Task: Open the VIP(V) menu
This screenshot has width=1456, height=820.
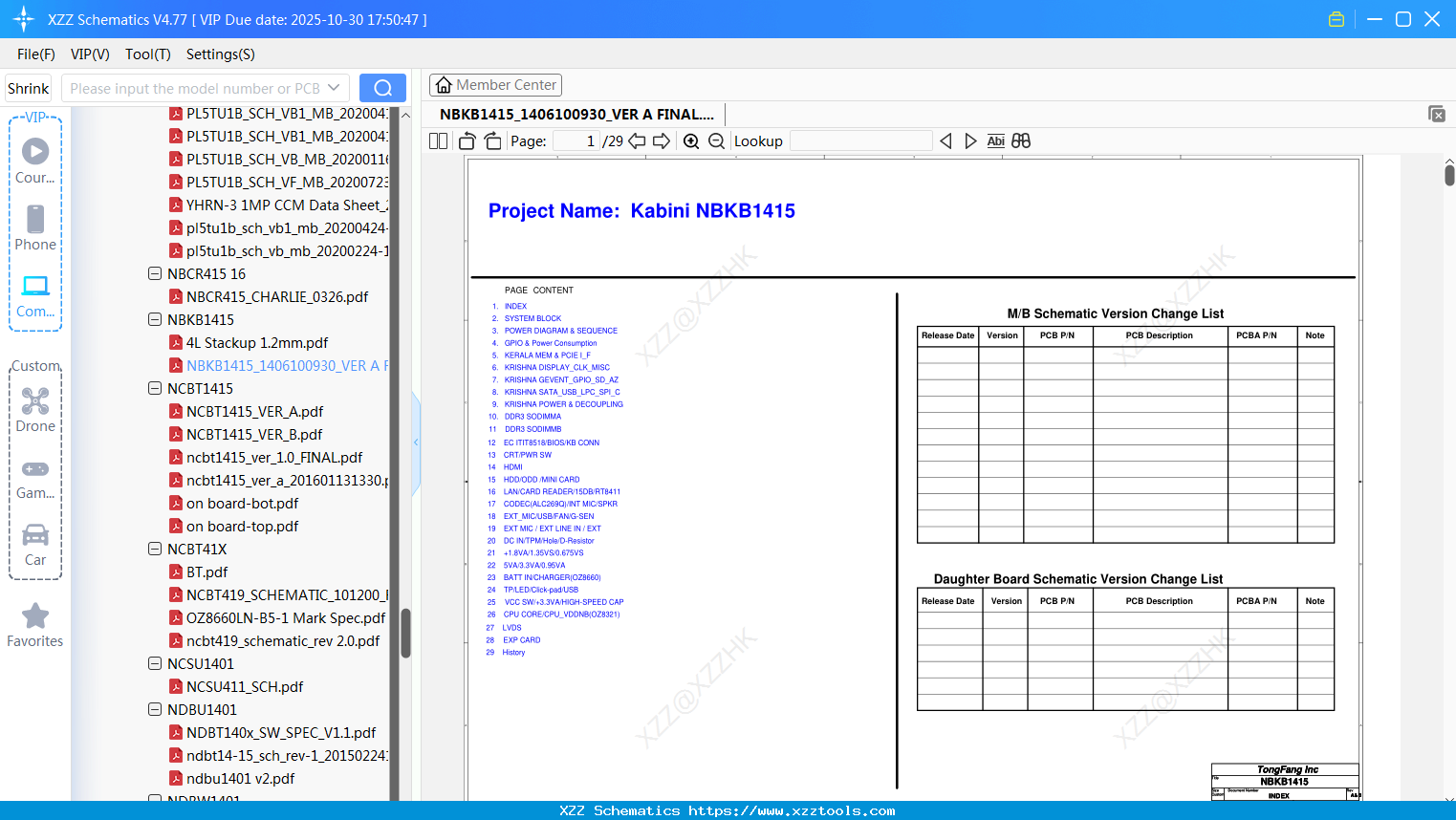Action: click(x=90, y=54)
